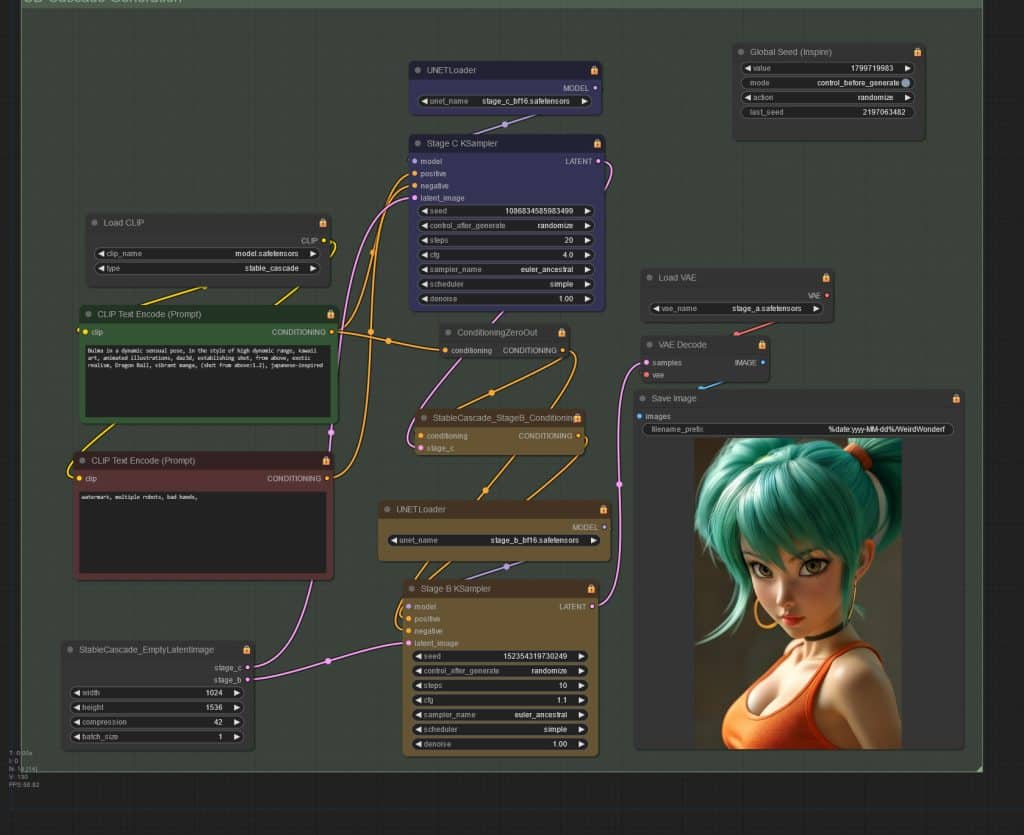Screen dimensions: 1024x835
Task: Collapse the Stage B KSampler node via its title dot
Action: 412,589
